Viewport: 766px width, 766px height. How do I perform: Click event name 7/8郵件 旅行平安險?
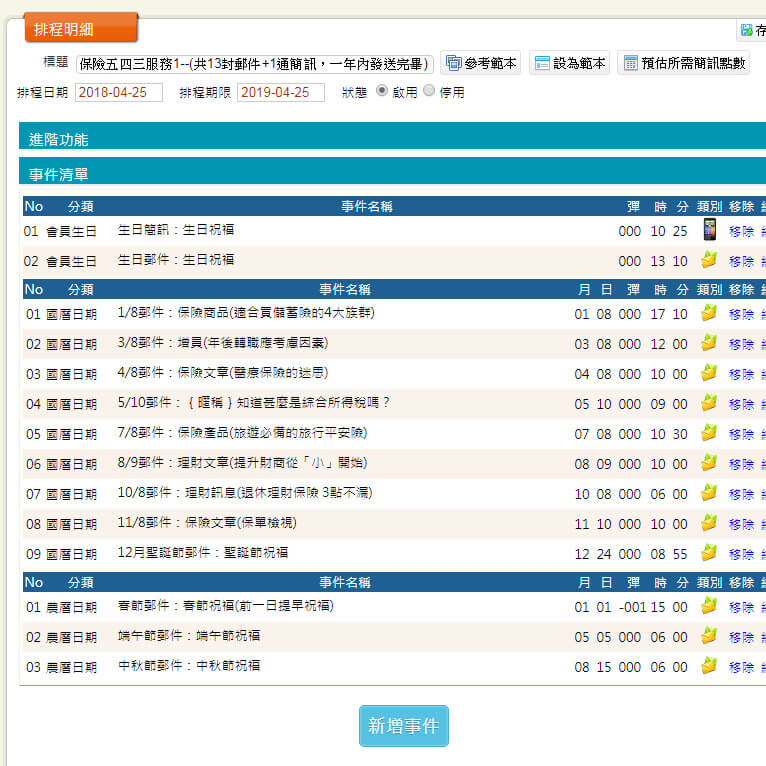pyautogui.click(x=242, y=432)
